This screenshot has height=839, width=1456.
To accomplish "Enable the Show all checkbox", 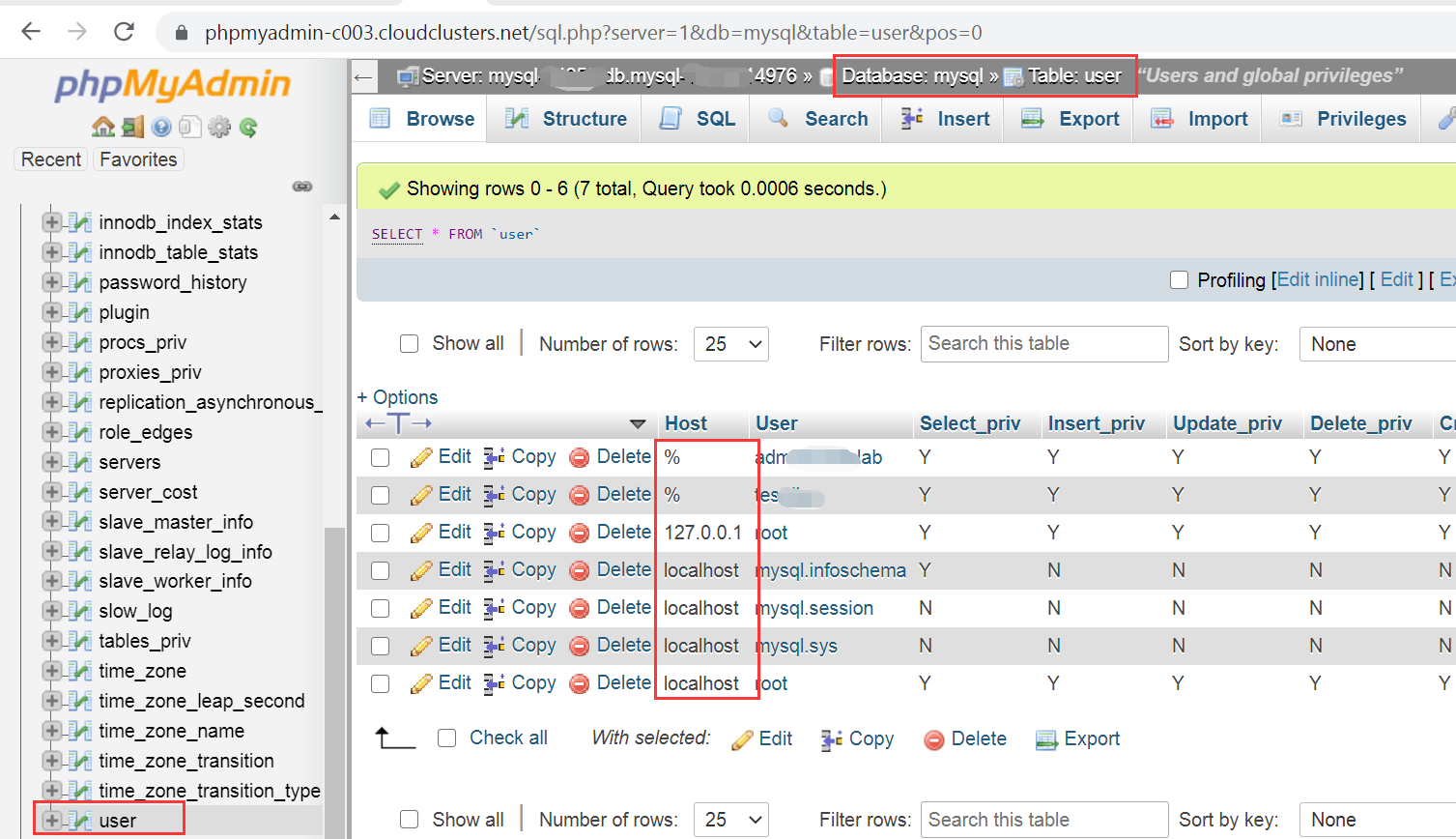I will 409,343.
